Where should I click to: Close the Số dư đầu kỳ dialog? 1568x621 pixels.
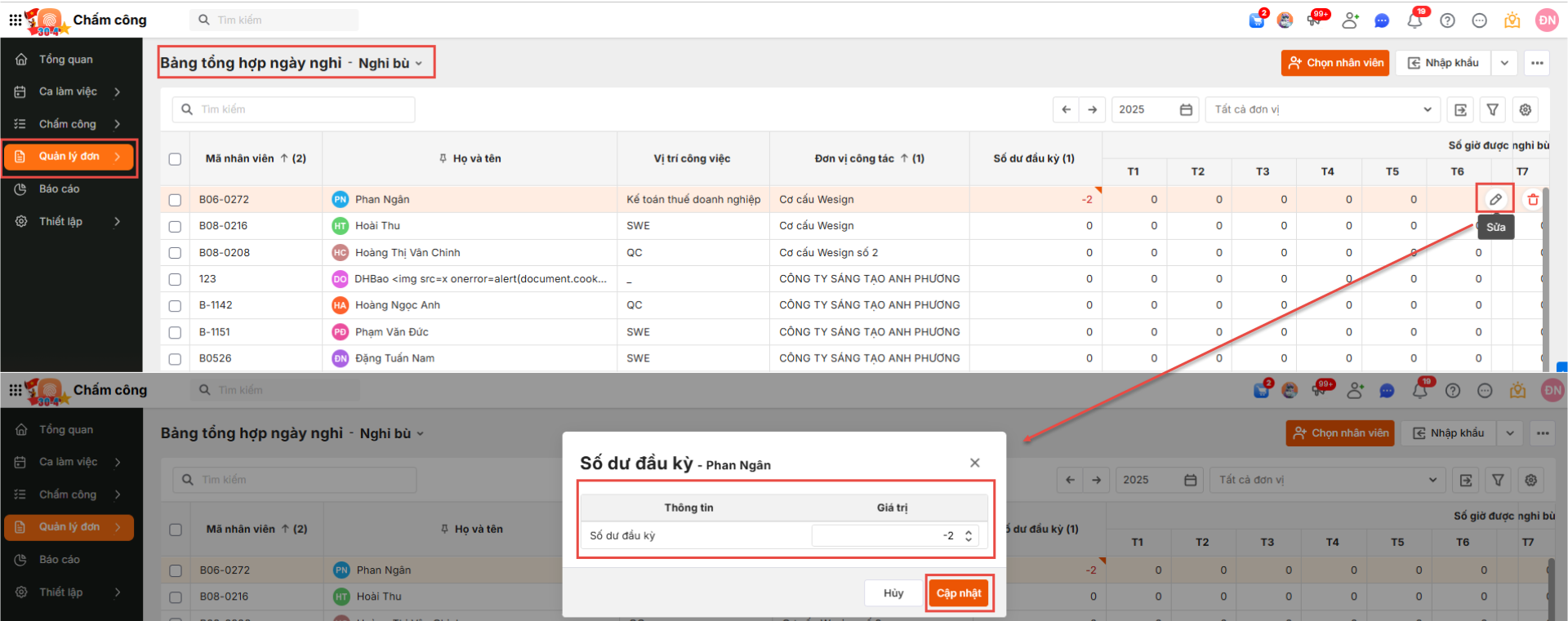[x=974, y=463]
